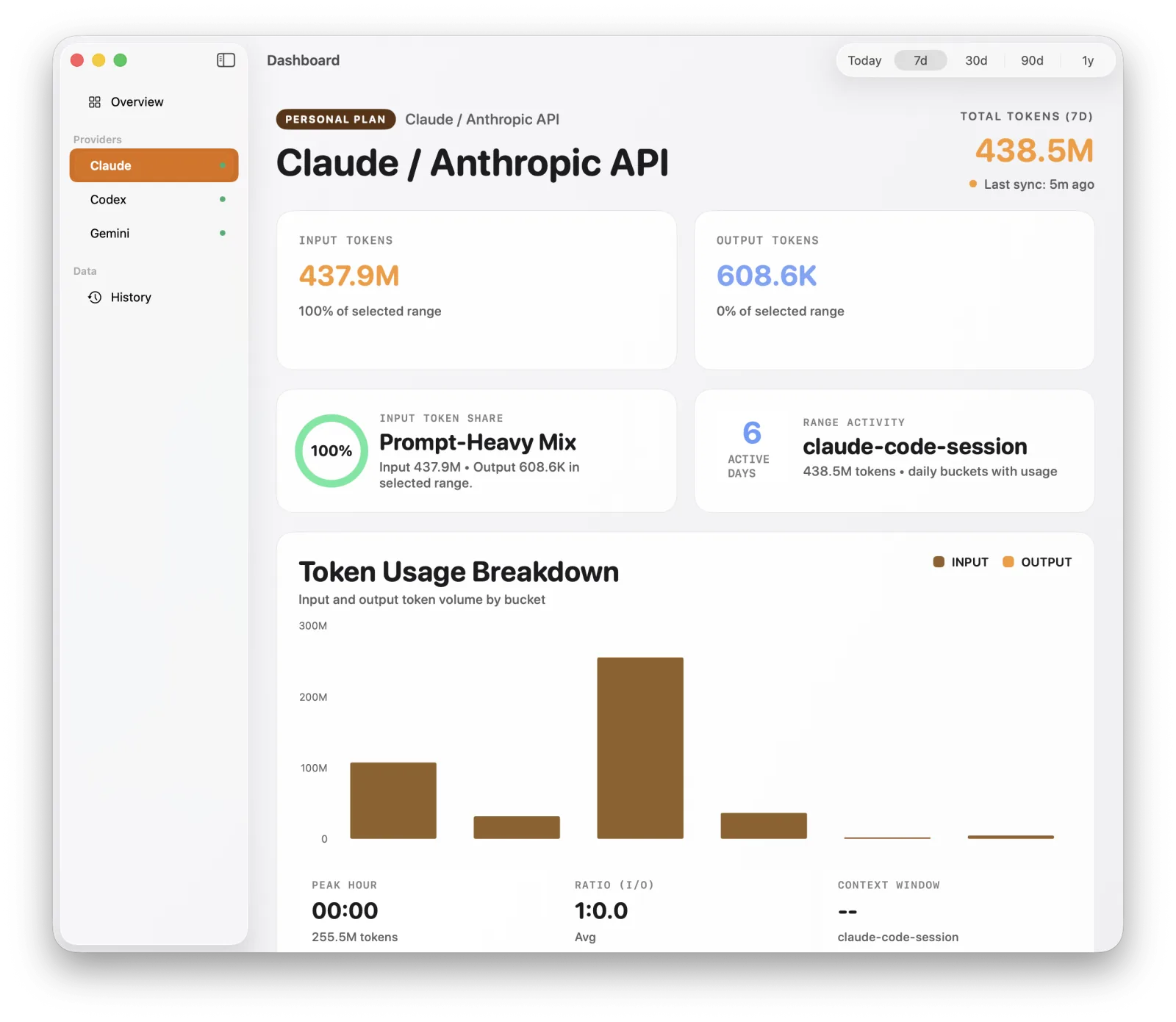The width and height of the screenshot is (1176, 1022).
Task: Click the History clock icon
Action: [x=95, y=298]
